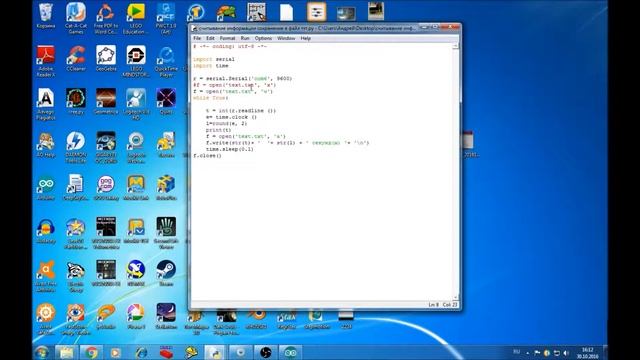Select the Advego Plagiatus desktop icon
The width and height of the screenshot is (640, 360).
click(x=46, y=104)
